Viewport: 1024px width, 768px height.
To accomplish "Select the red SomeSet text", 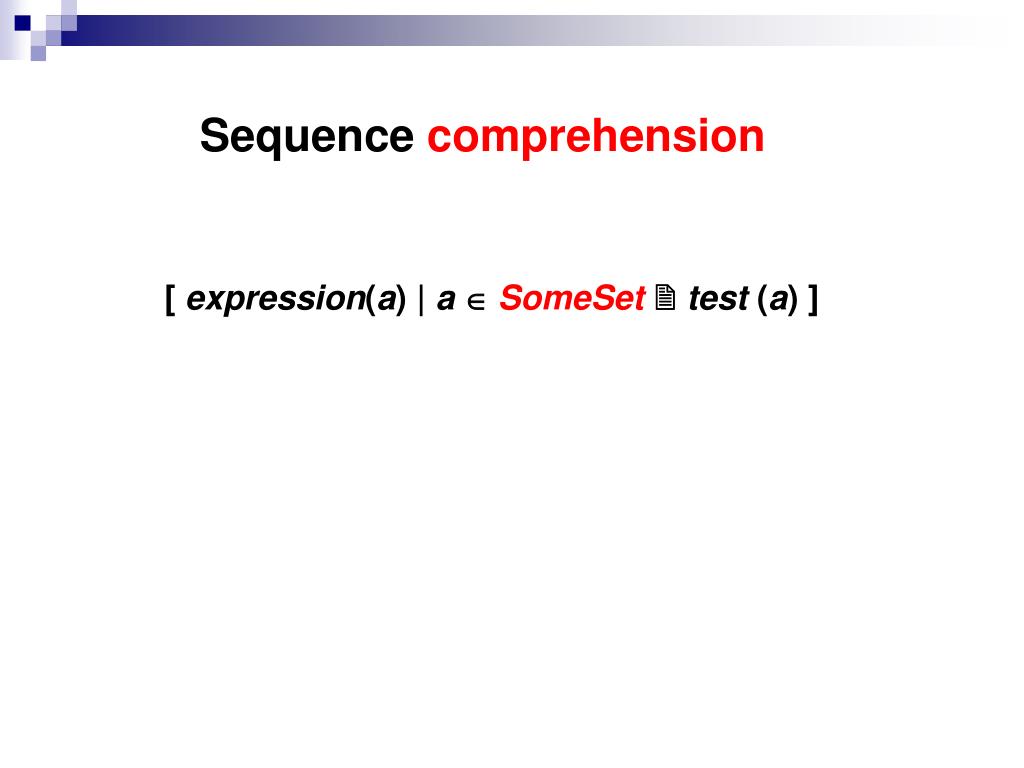I will click(x=572, y=298).
